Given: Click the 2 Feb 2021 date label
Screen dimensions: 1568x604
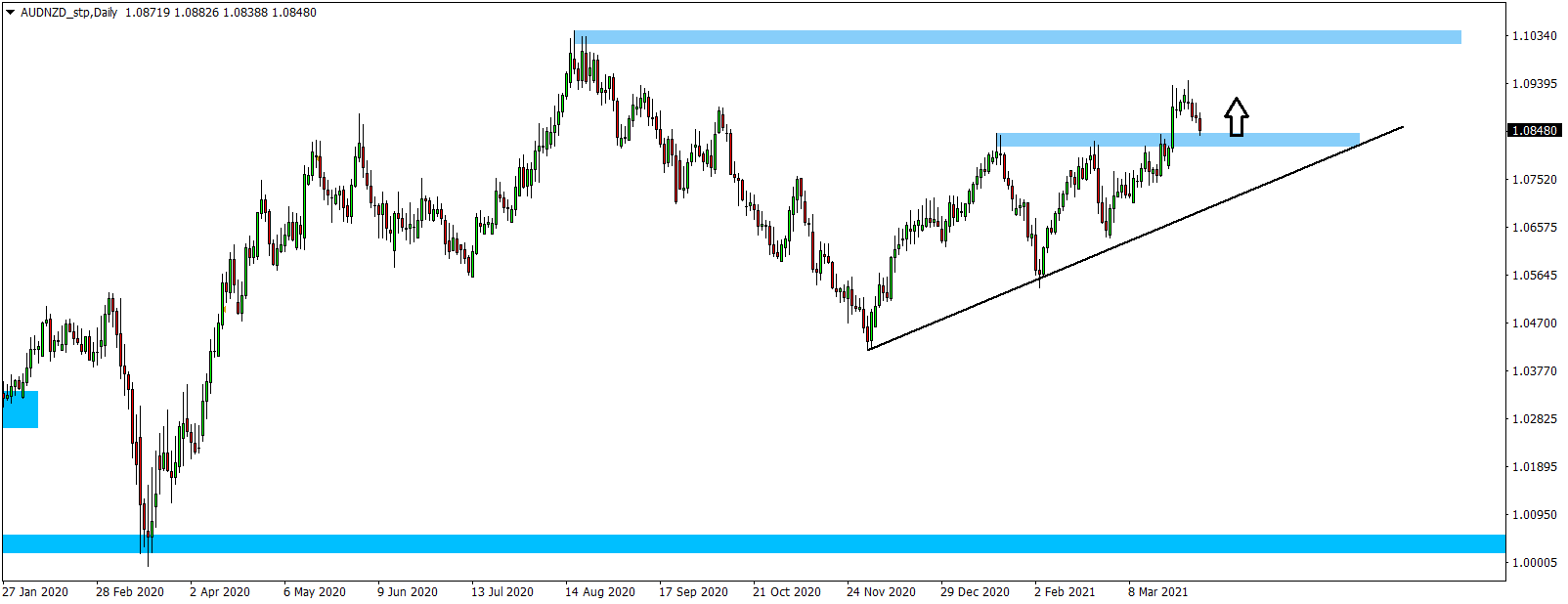Looking at the screenshot, I should point(1065,592).
